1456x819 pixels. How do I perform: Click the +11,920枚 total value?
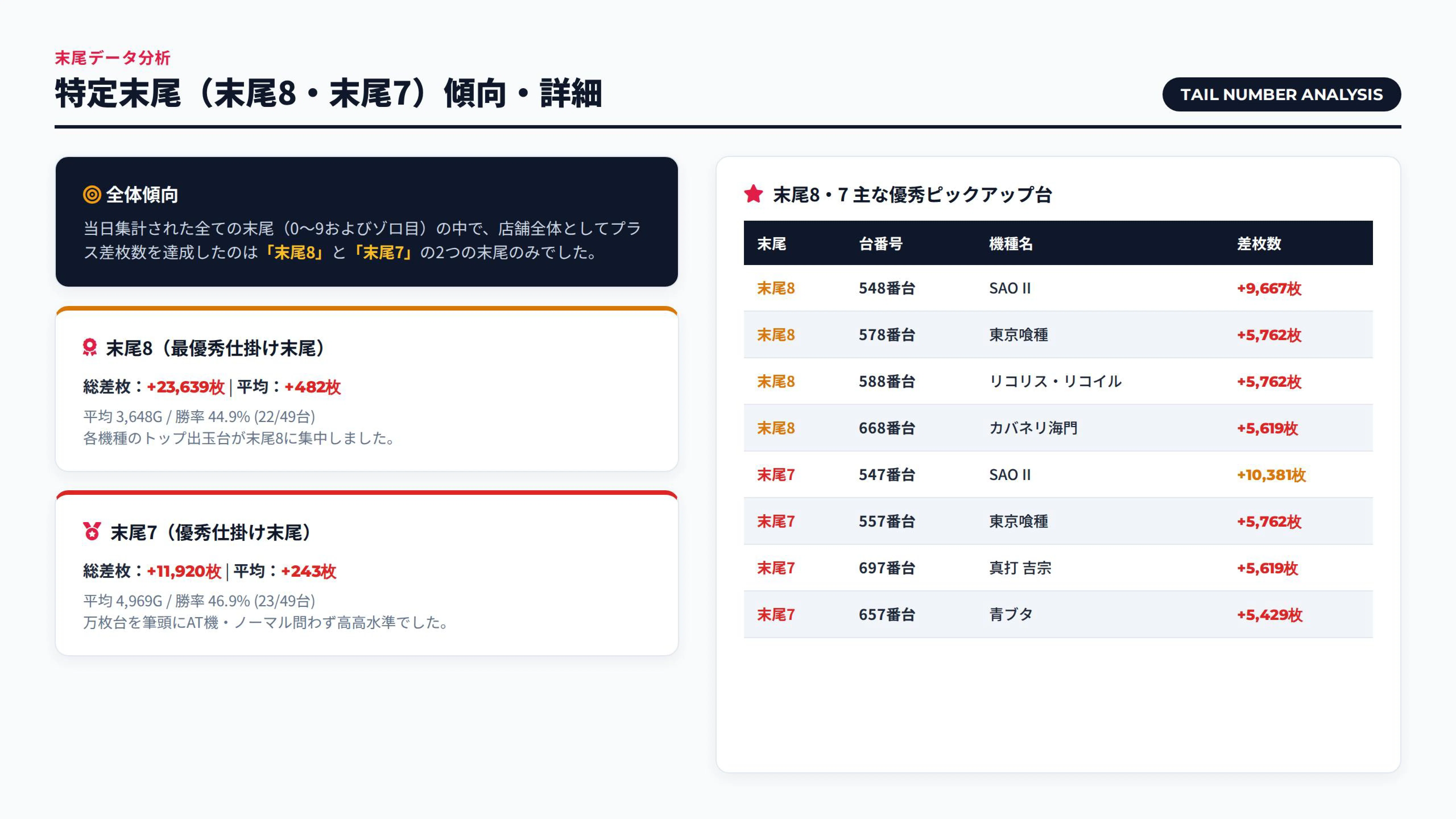point(184,571)
